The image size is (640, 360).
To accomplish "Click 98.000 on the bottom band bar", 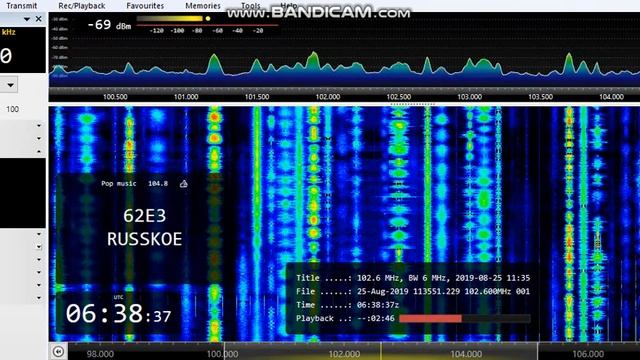I will pos(100,354).
